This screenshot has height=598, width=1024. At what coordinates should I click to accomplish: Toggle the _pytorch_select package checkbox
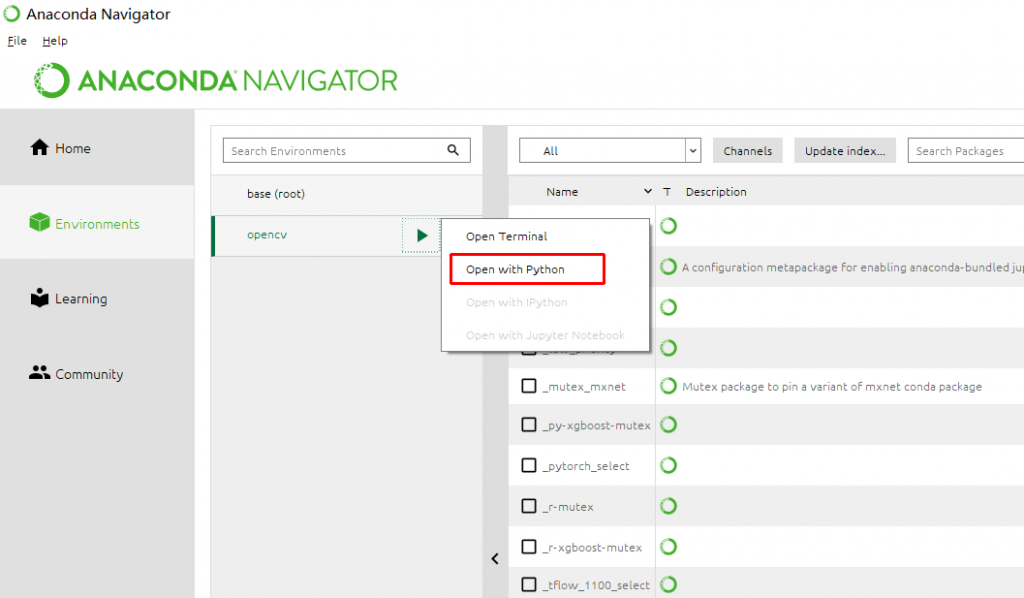point(529,466)
